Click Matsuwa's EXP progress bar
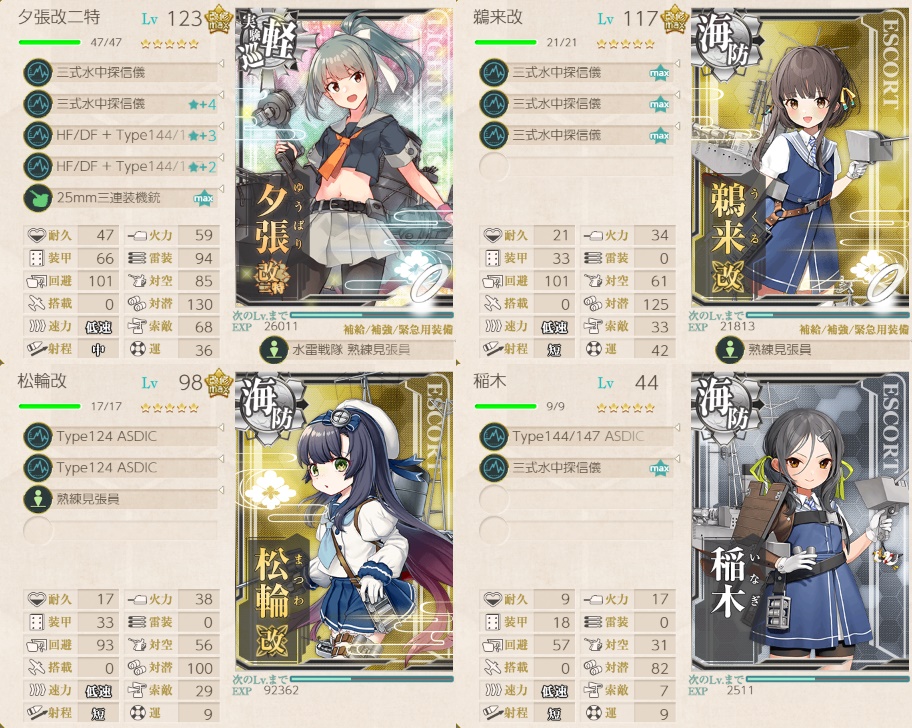The height and width of the screenshot is (728, 912). (x=372, y=679)
